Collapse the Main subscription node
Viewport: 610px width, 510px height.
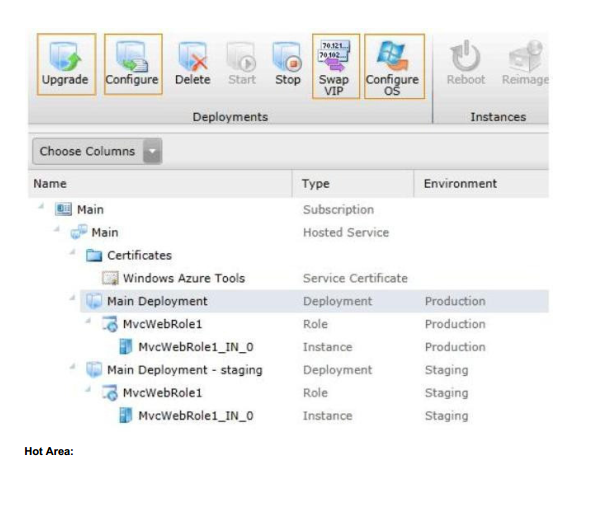[x=41, y=206]
